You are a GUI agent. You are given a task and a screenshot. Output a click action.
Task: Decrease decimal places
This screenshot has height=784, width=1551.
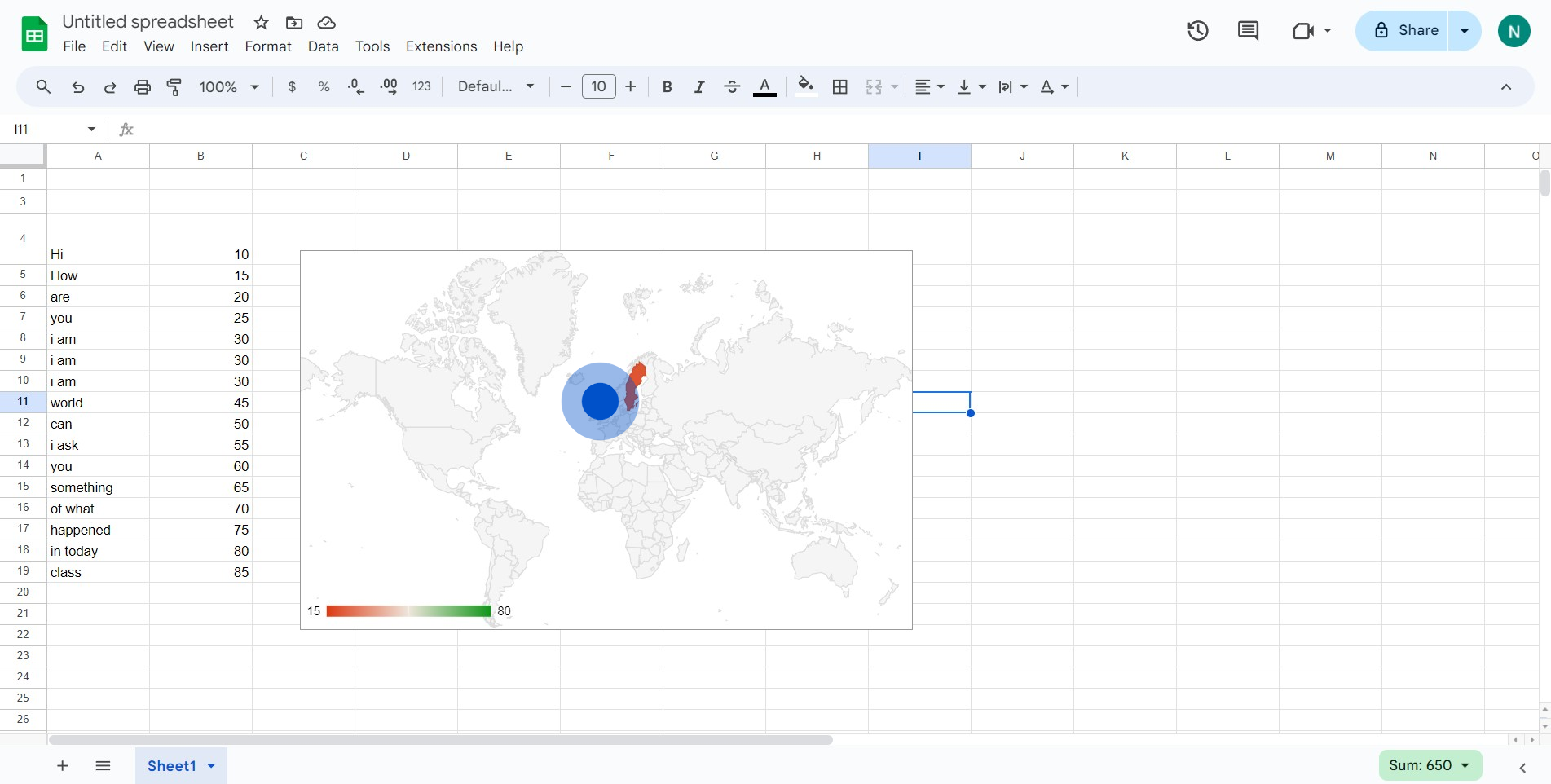pyautogui.click(x=356, y=87)
